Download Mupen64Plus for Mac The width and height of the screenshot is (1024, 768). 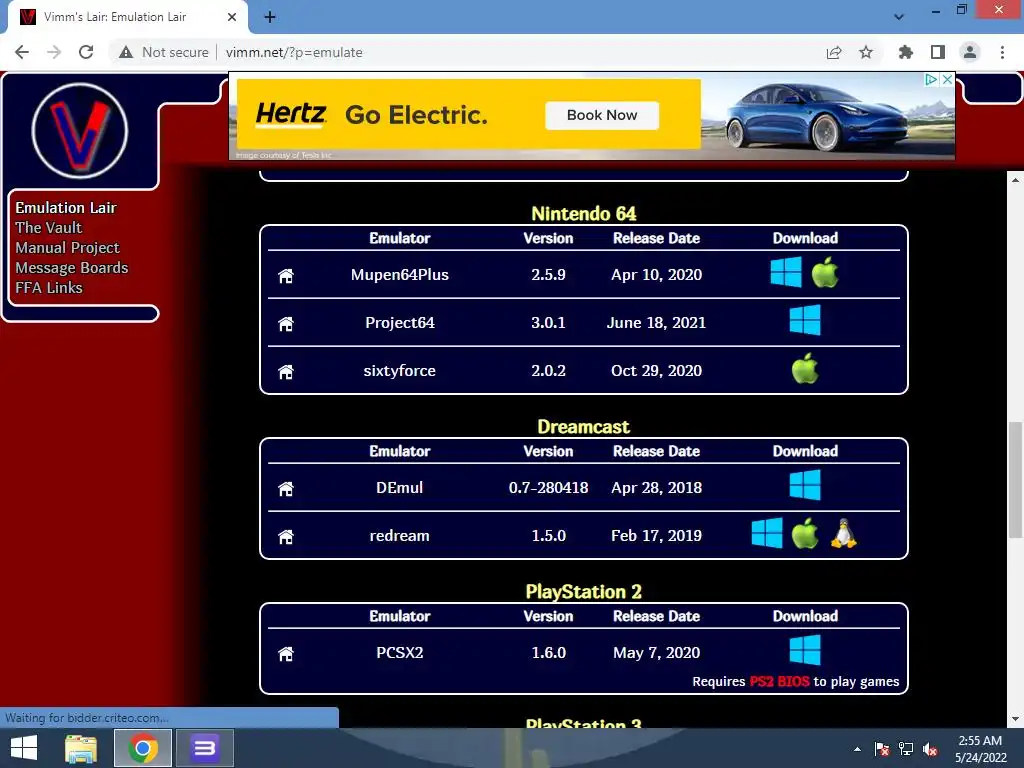[825, 272]
